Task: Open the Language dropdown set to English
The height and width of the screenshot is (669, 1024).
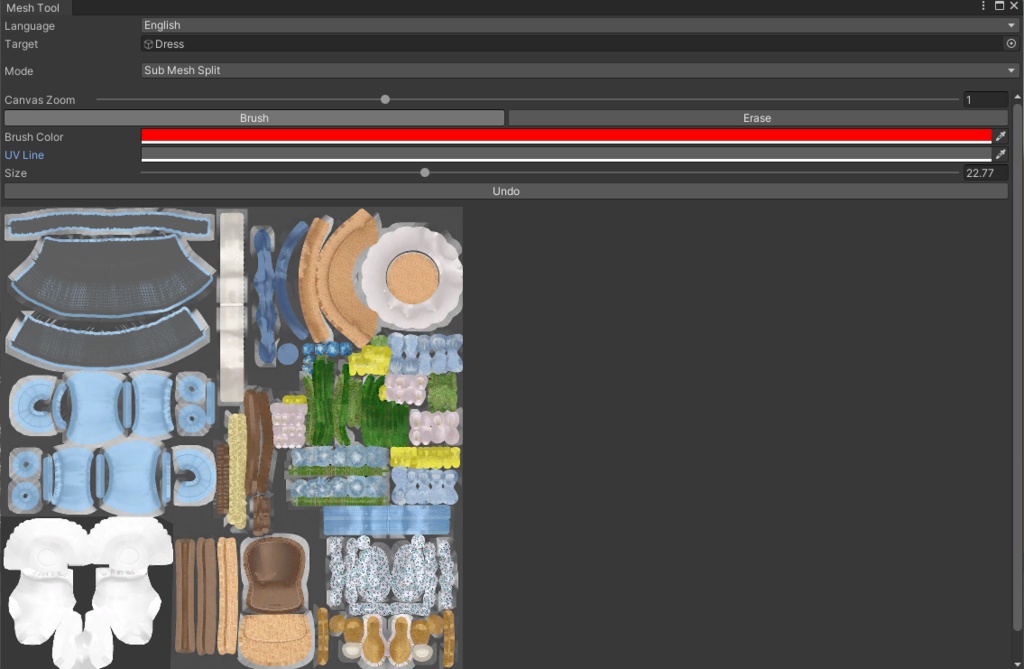Action: point(575,25)
